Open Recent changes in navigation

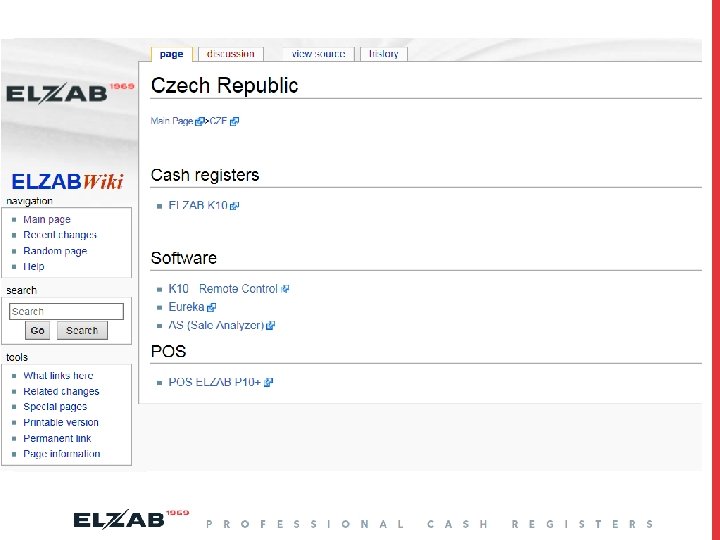(60, 235)
